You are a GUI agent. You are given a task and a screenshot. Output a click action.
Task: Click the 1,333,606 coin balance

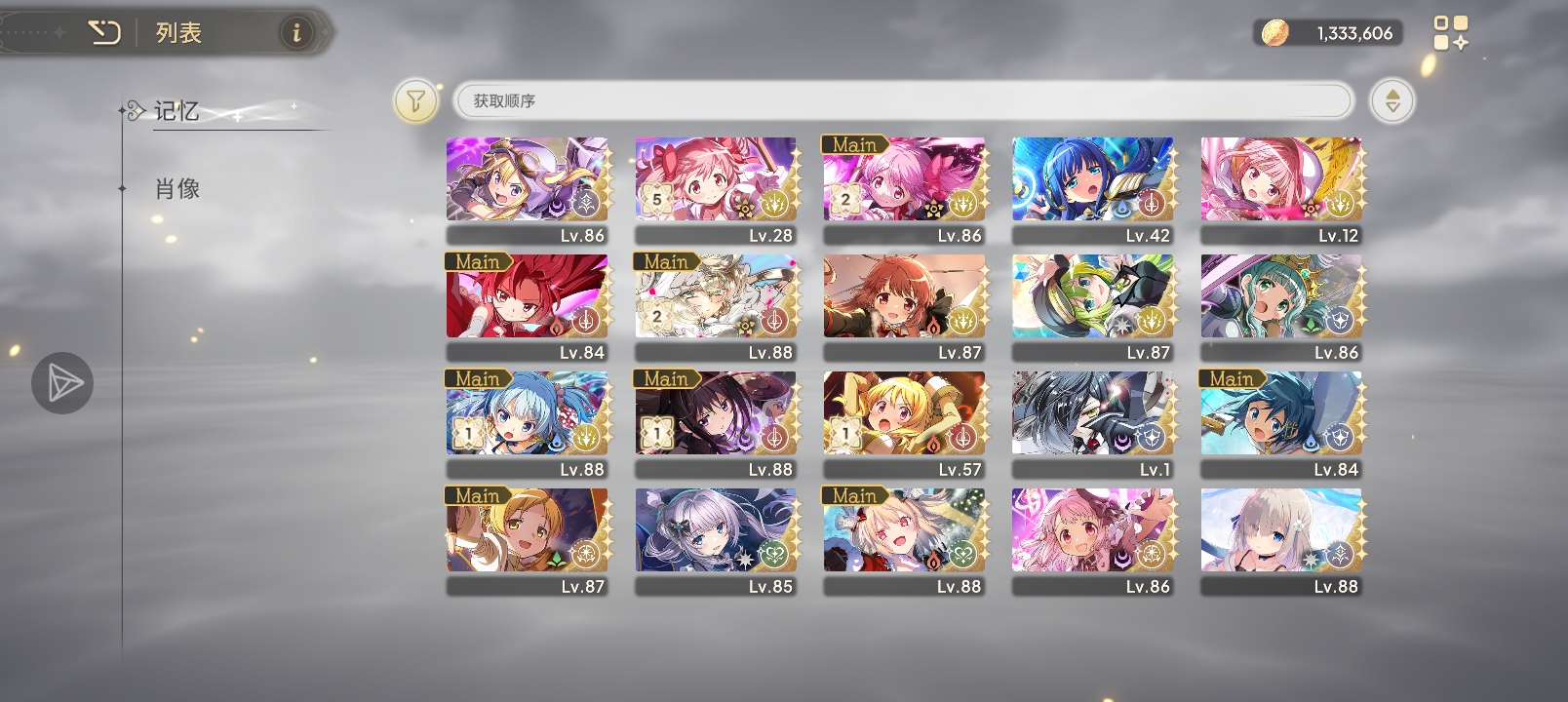click(x=1354, y=33)
